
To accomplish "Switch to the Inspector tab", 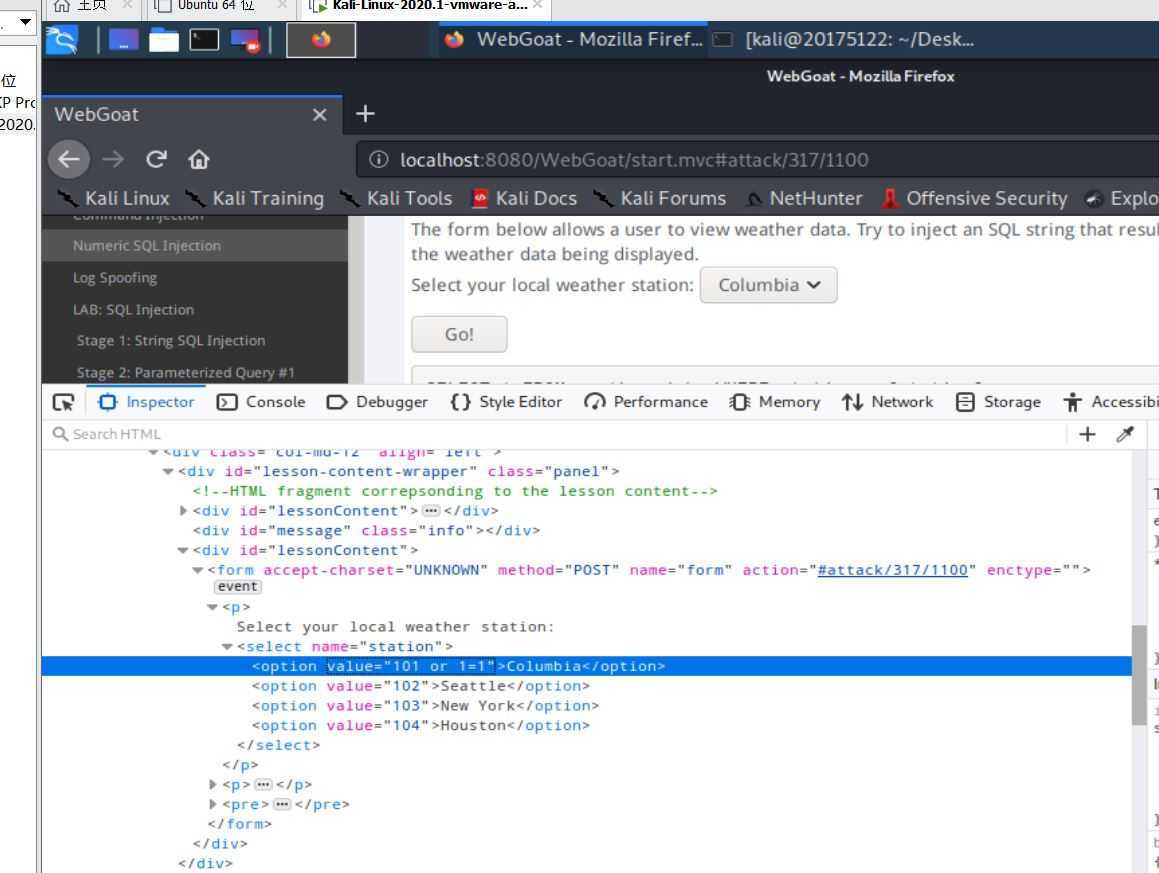I will (146, 402).
